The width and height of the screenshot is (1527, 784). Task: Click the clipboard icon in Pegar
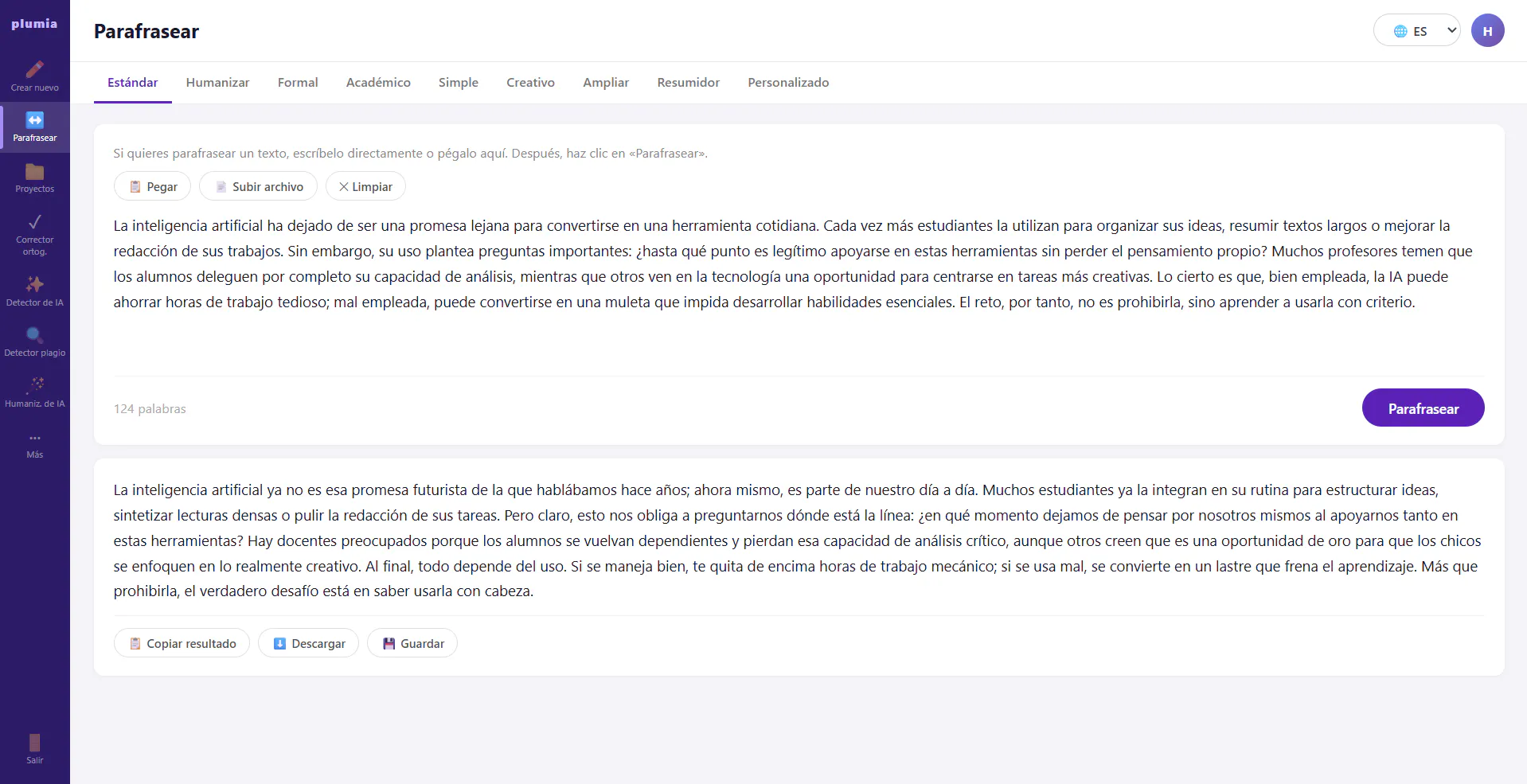(135, 186)
